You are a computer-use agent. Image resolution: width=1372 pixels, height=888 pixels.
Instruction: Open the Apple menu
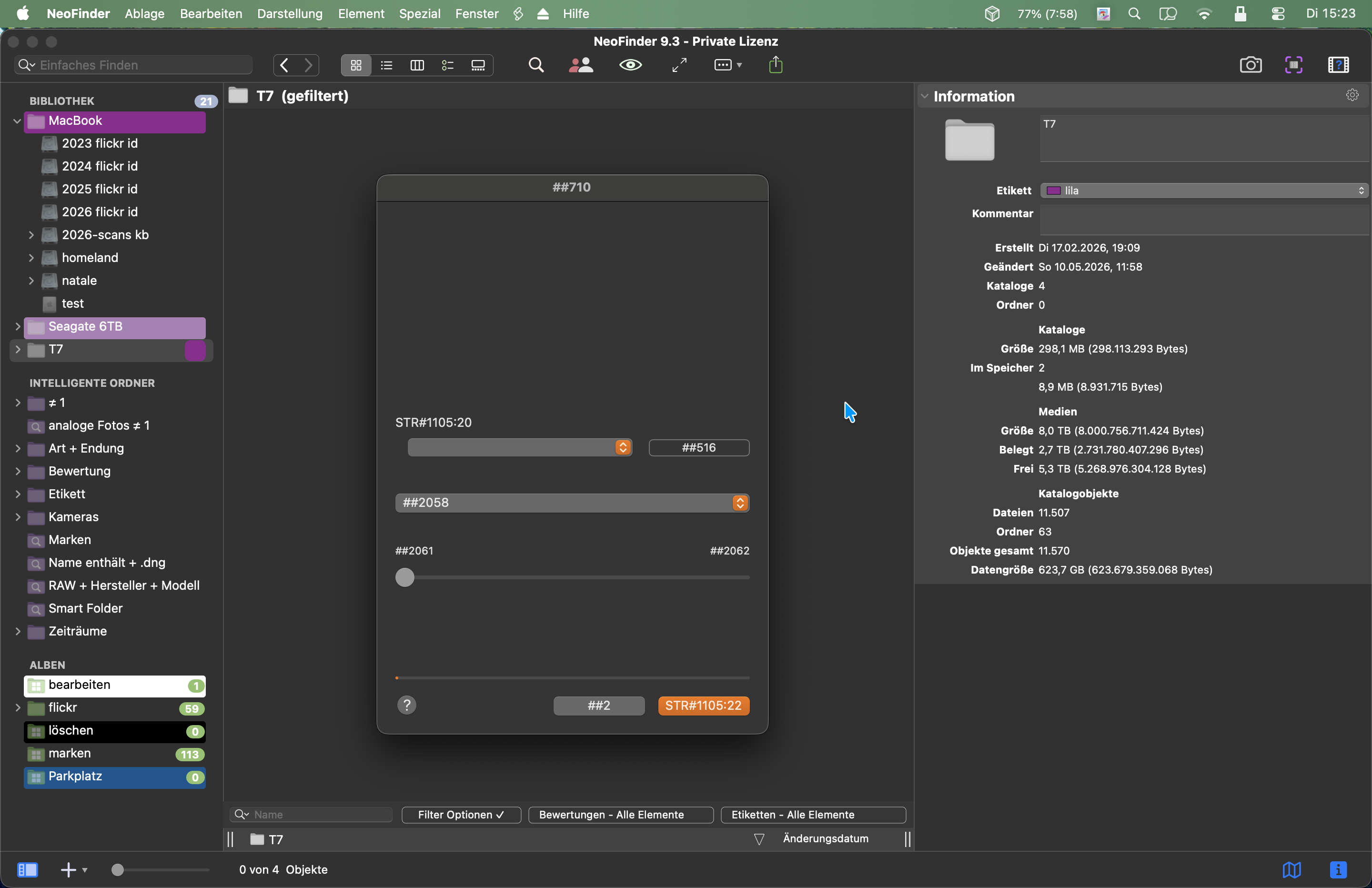[23, 13]
